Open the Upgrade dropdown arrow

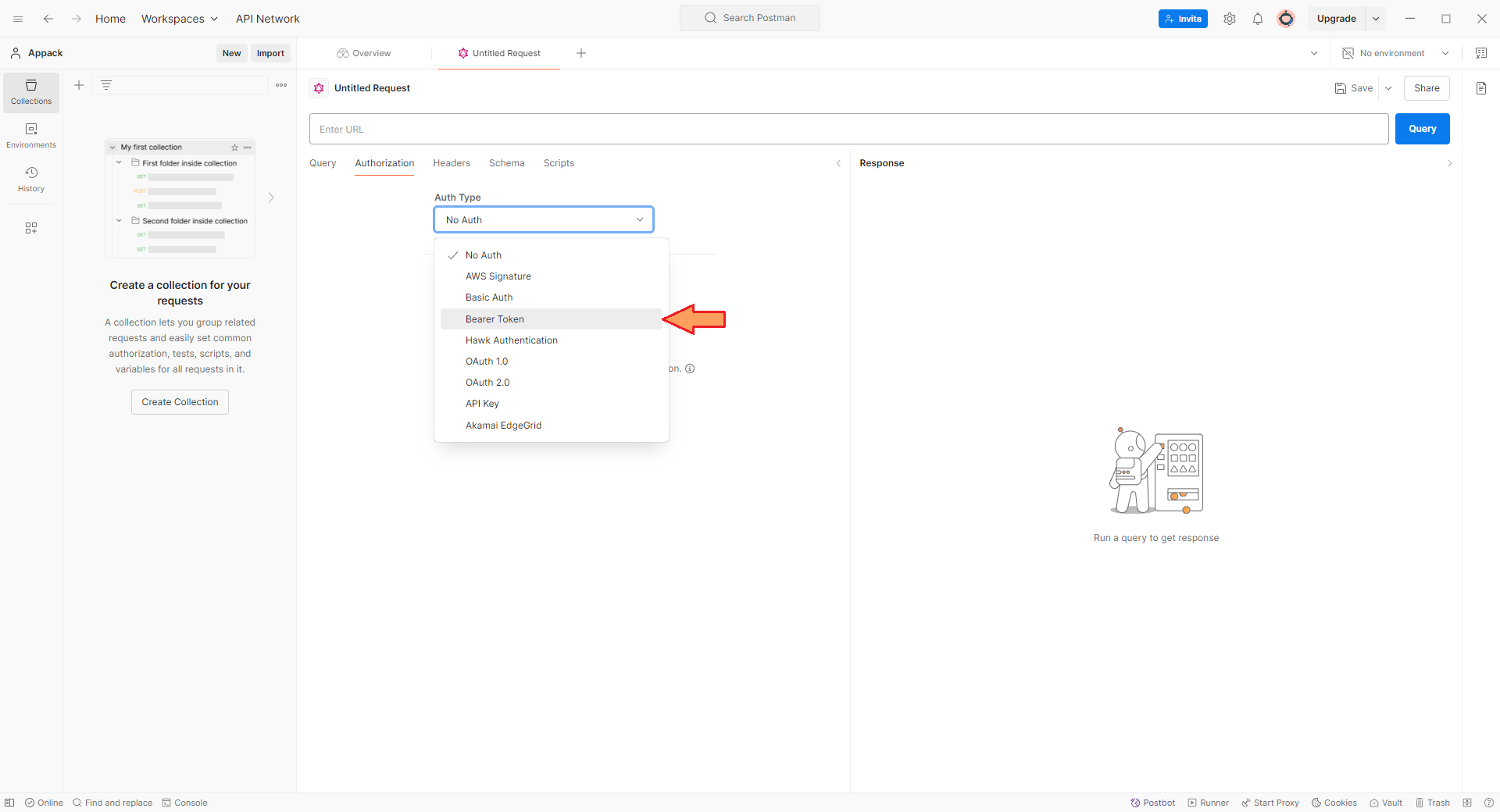coord(1376,19)
